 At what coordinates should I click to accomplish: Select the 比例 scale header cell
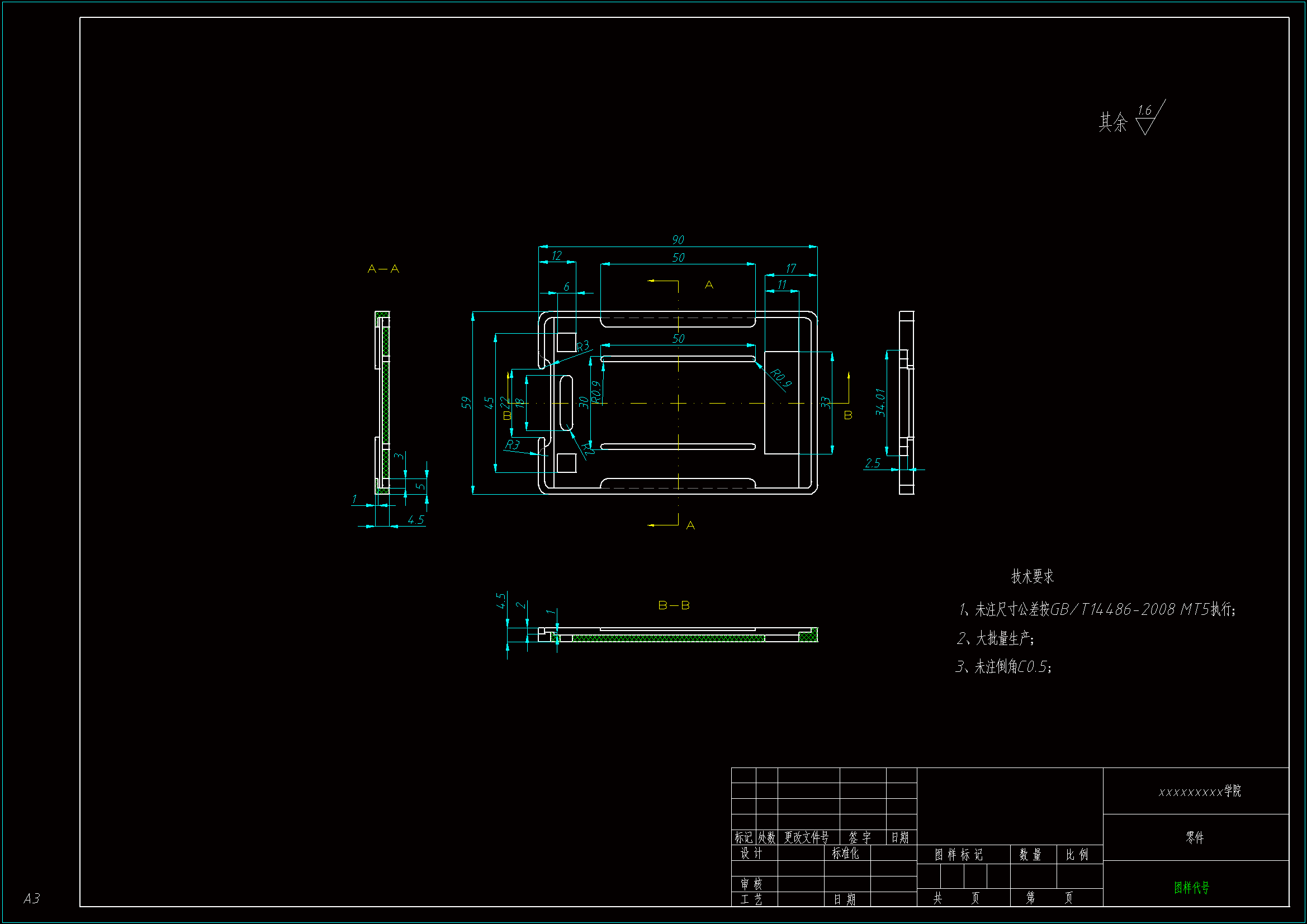[1077, 855]
